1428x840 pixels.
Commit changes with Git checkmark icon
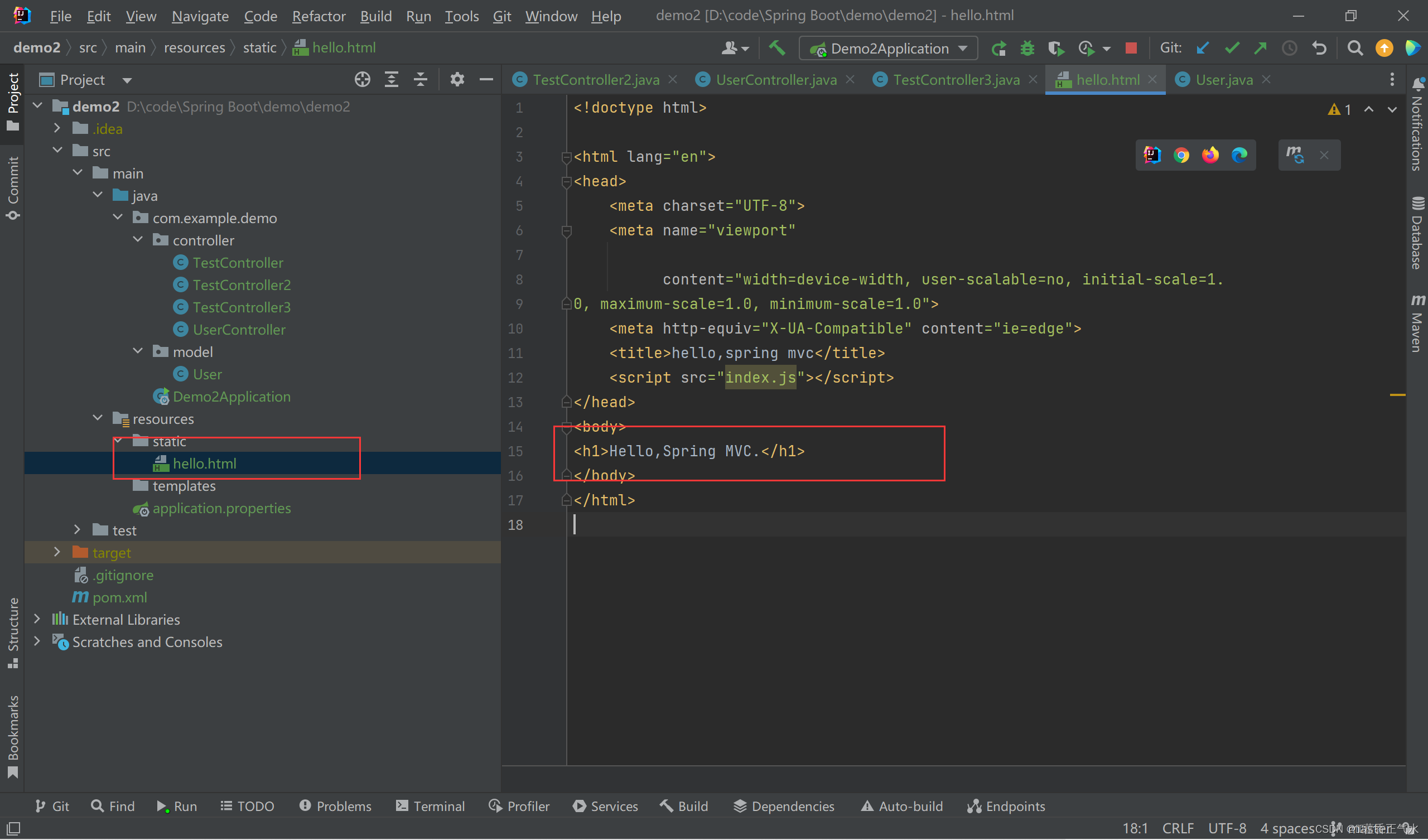1231,48
